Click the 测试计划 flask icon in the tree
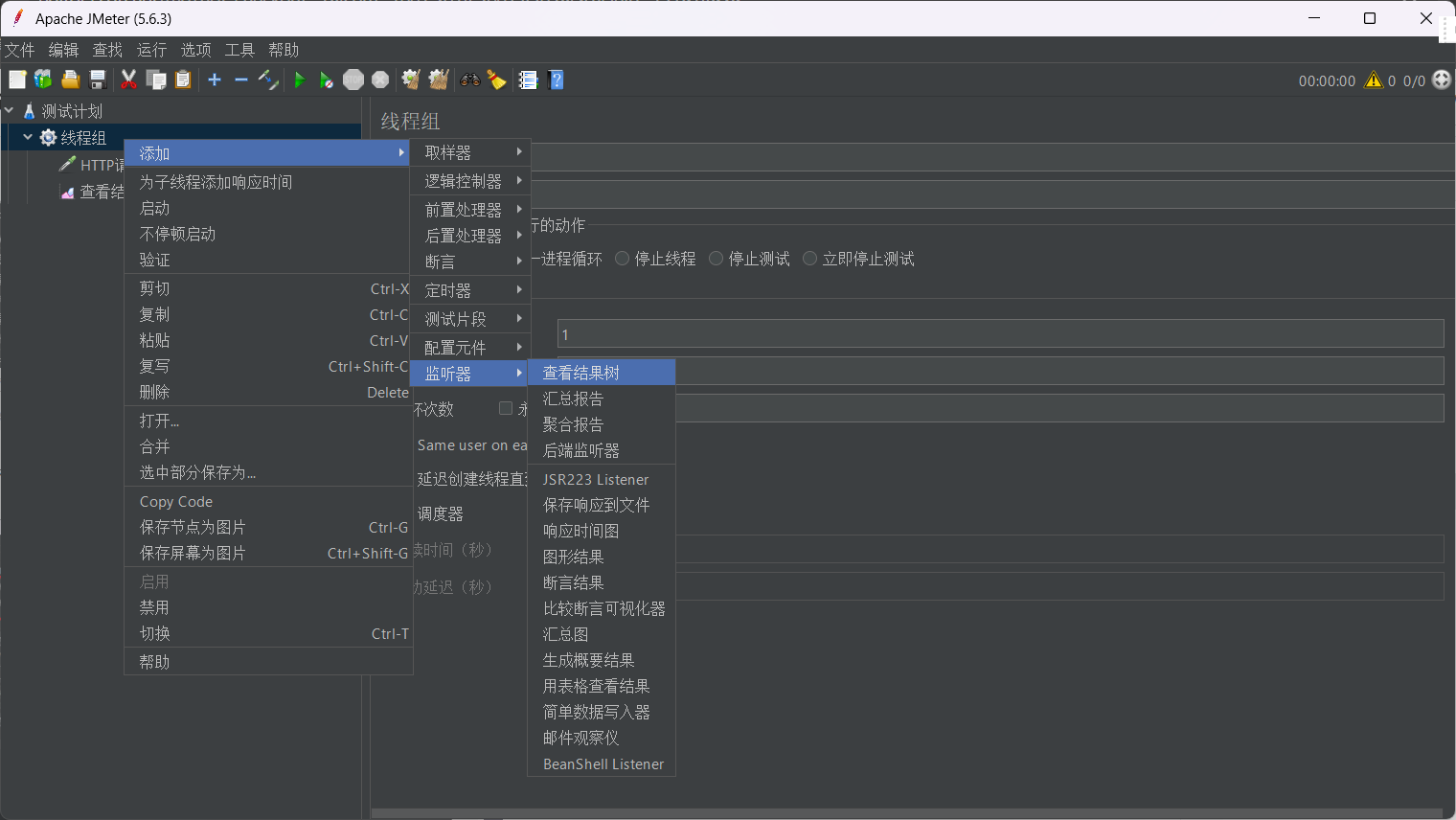This screenshot has width=1456, height=820. pos(29,111)
